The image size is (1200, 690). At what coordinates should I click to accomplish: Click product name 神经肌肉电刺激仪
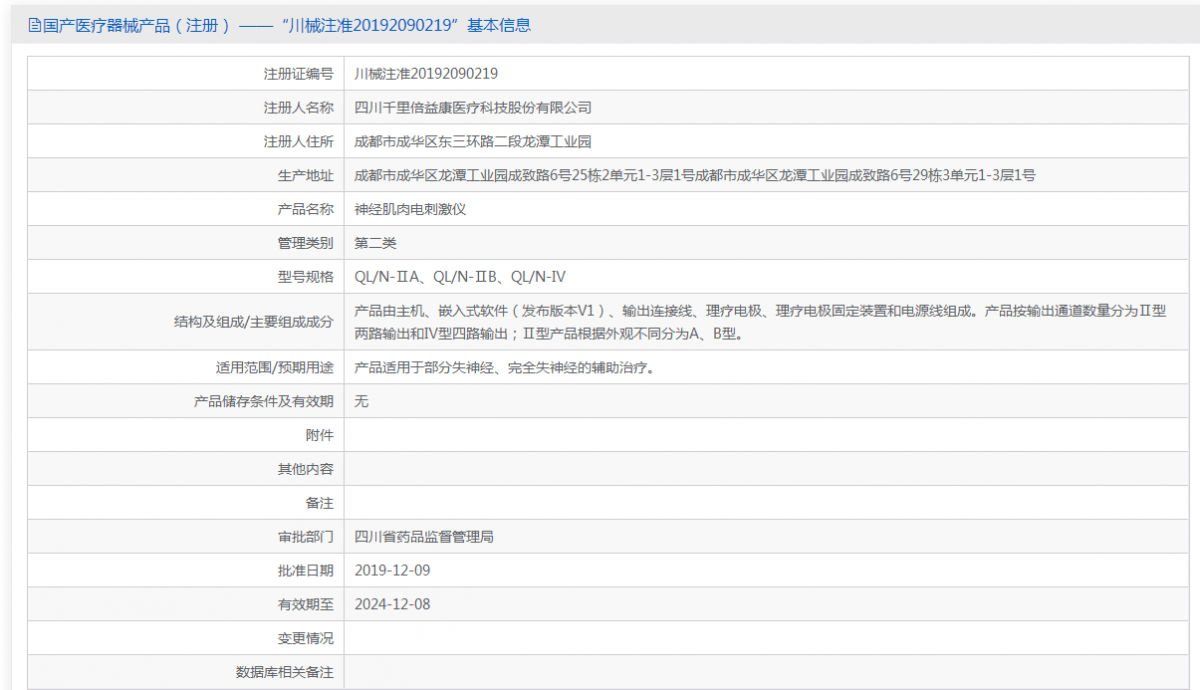410,209
